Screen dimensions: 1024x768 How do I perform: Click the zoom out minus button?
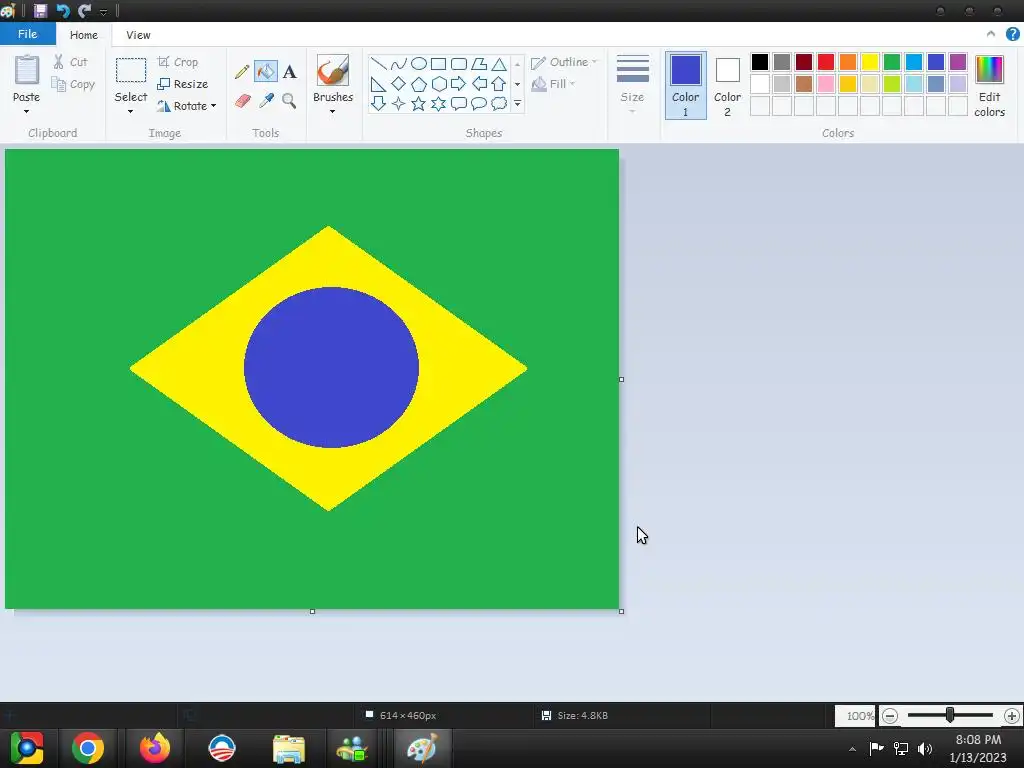click(x=889, y=716)
